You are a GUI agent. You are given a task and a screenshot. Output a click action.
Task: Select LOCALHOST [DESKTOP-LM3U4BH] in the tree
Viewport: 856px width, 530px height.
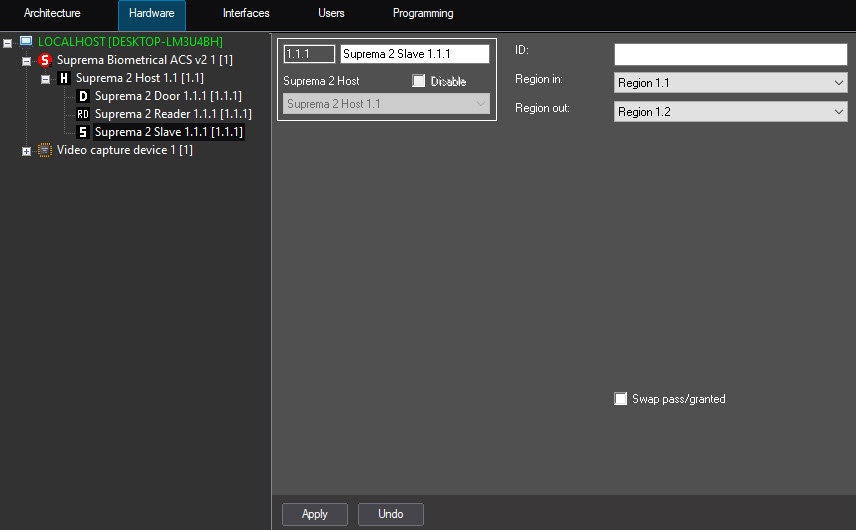130,41
